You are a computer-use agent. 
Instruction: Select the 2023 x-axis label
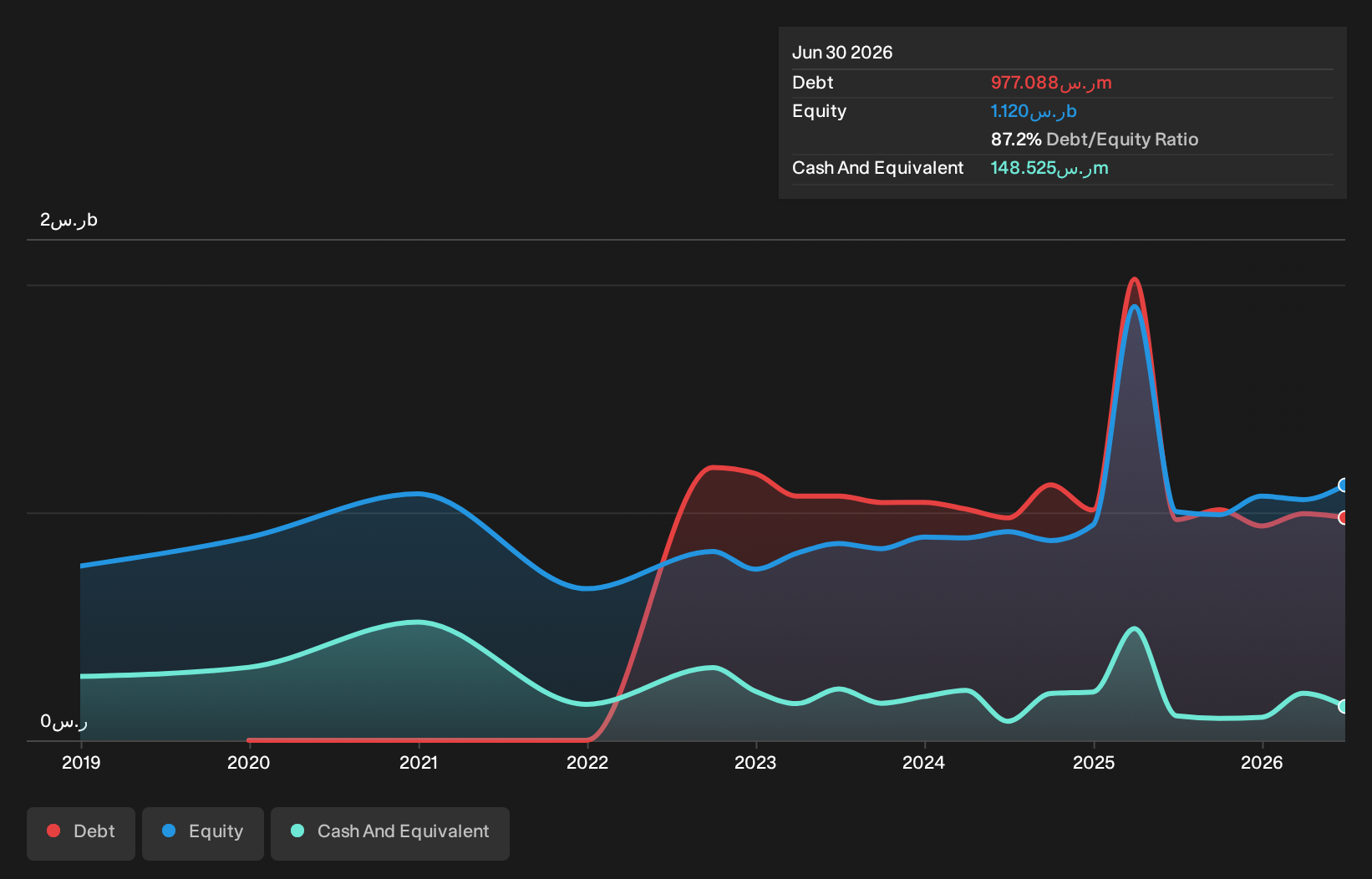click(755, 762)
